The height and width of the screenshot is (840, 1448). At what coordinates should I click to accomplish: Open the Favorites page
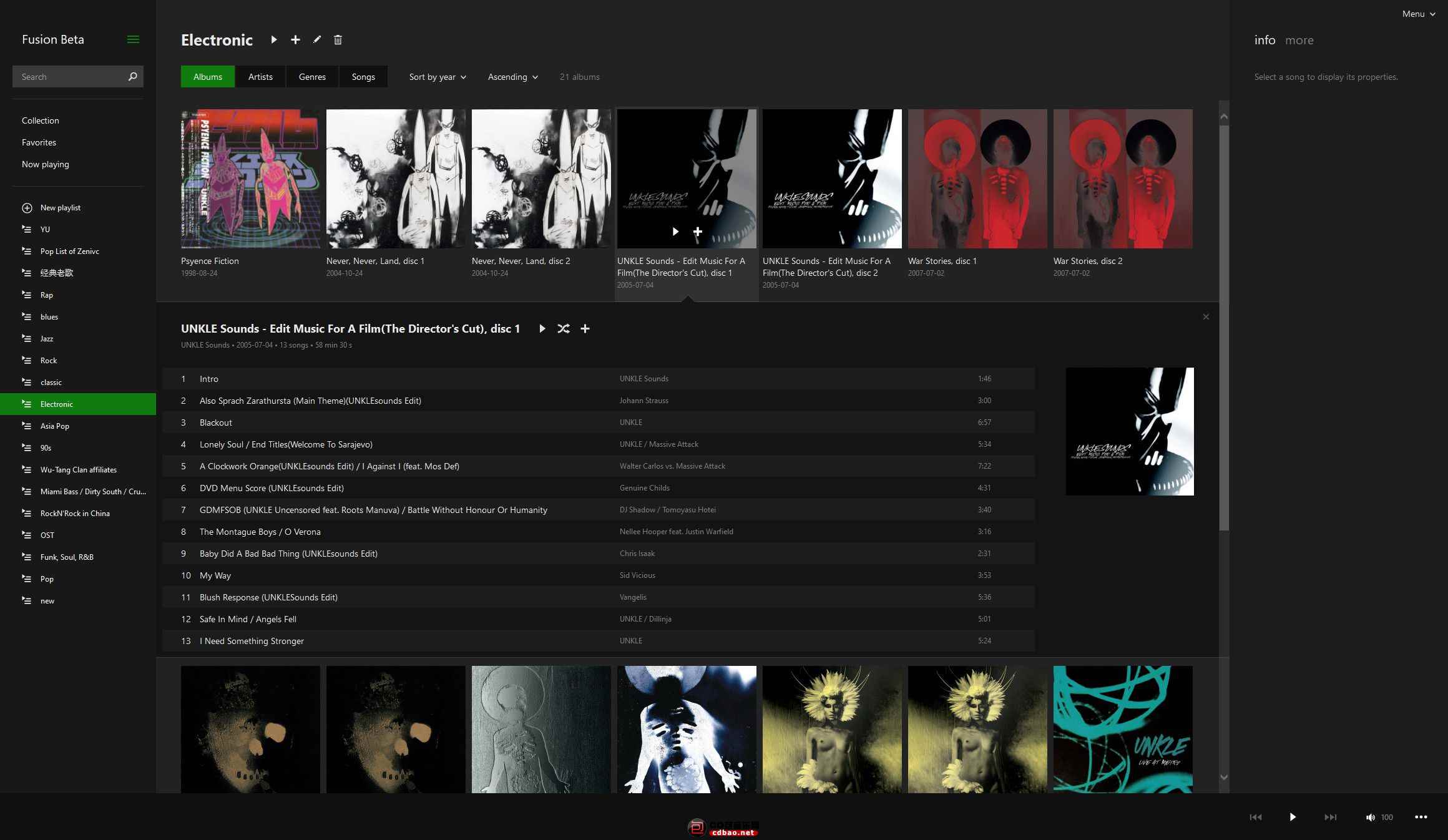39,142
